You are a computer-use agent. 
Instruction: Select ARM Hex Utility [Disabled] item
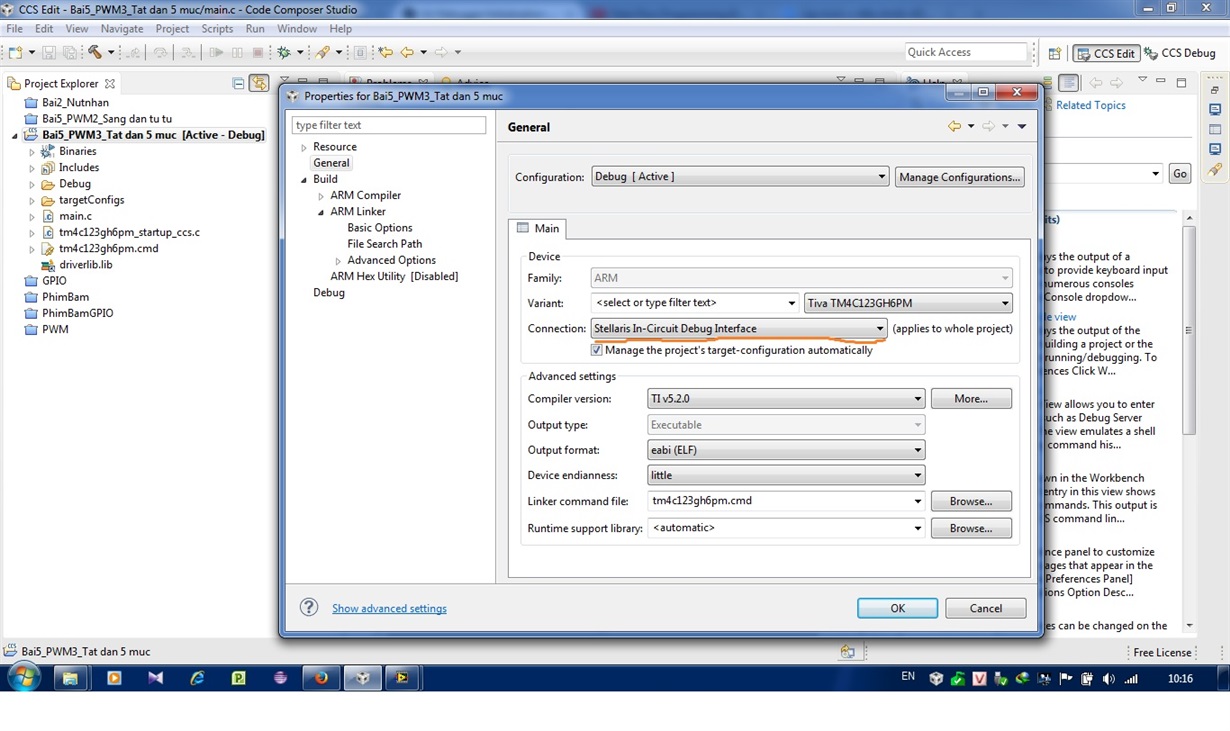coord(394,276)
